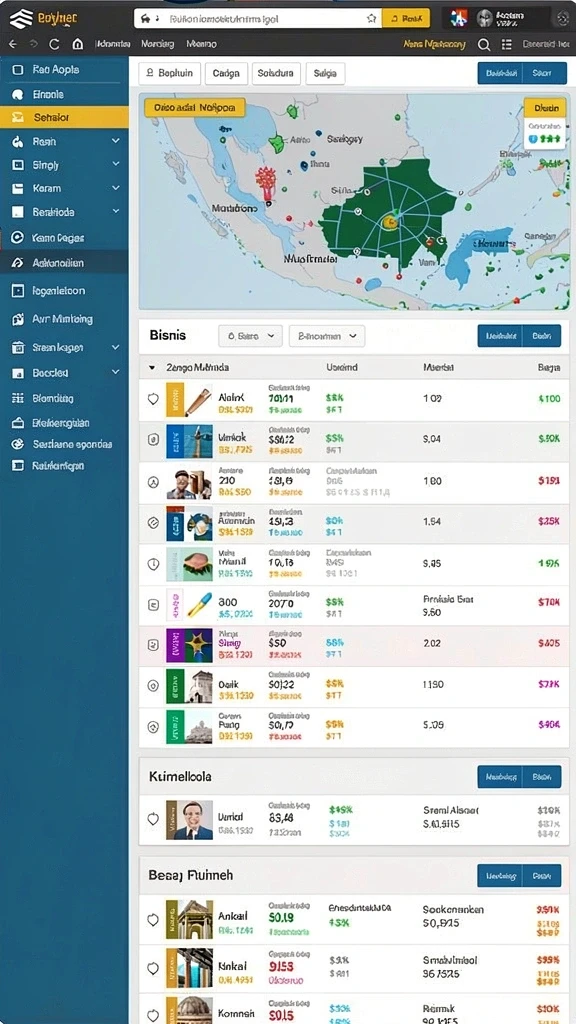Click the Avr Mintoing sidebar icon
The height and width of the screenshot is (1024, 576).
[x=18, y=319]
